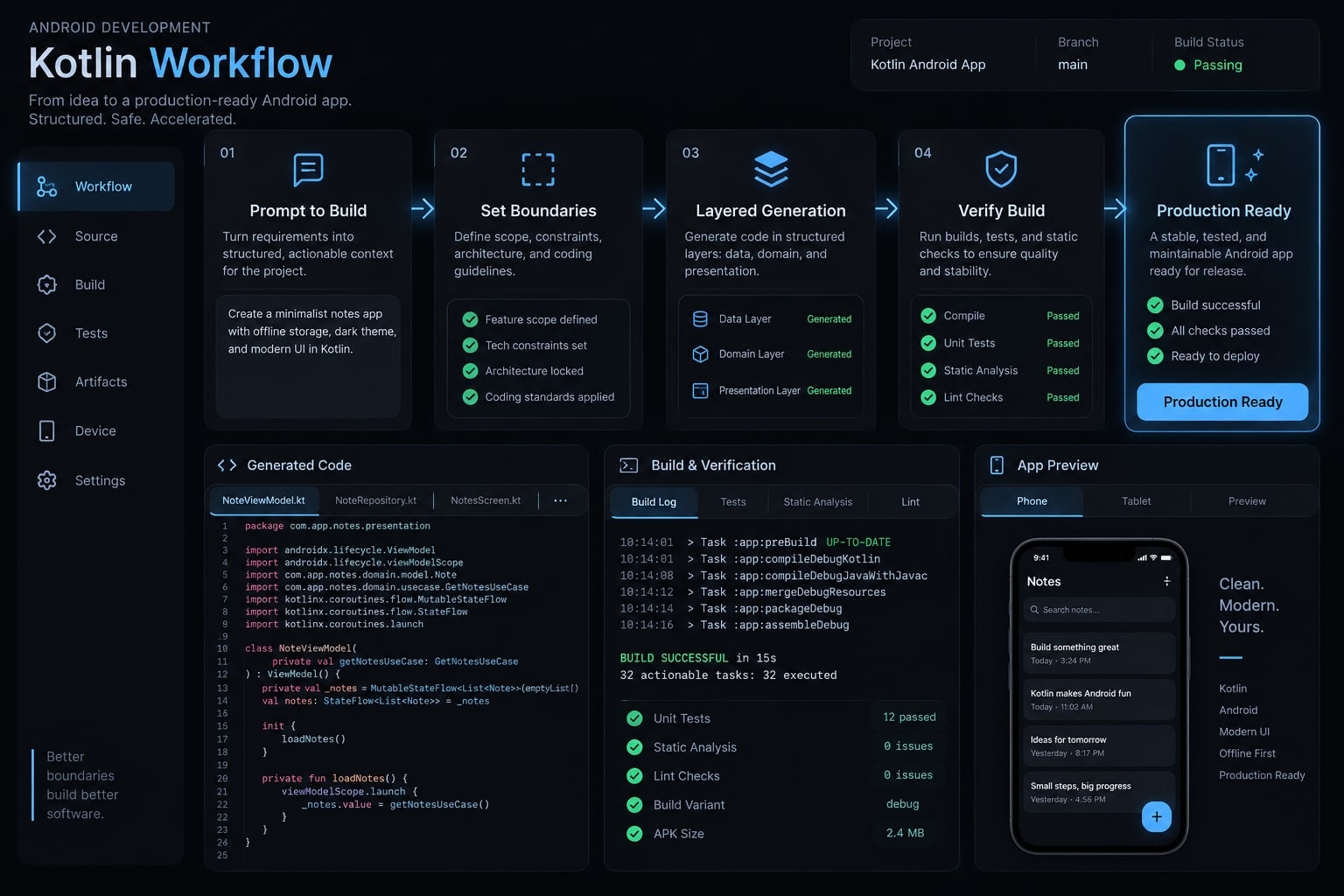1344x896 pixels.
Task: Open the Lint tab
Action: pyautogui.click(x=910, y=502)
